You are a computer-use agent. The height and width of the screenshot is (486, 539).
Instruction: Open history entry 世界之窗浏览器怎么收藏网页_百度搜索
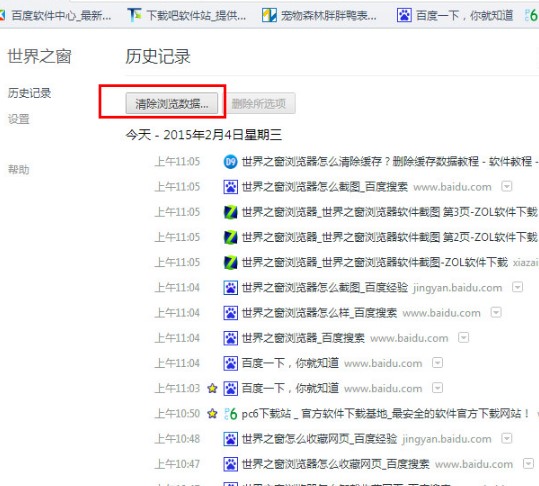[336, 464]
